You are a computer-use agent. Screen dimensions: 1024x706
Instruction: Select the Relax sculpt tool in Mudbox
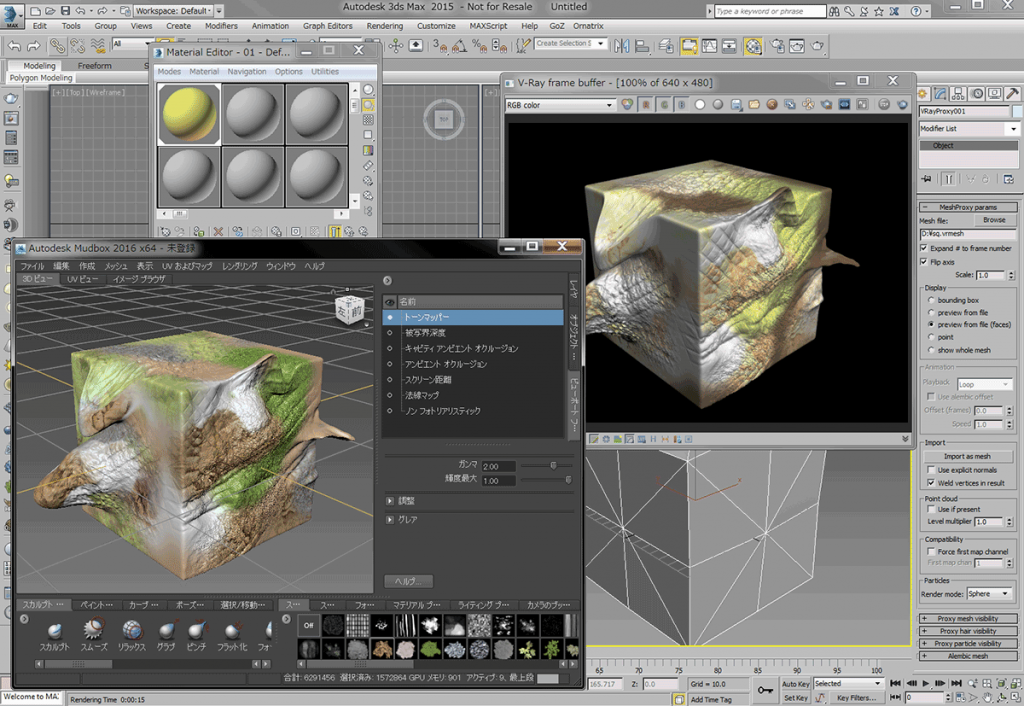coord(132,630)
